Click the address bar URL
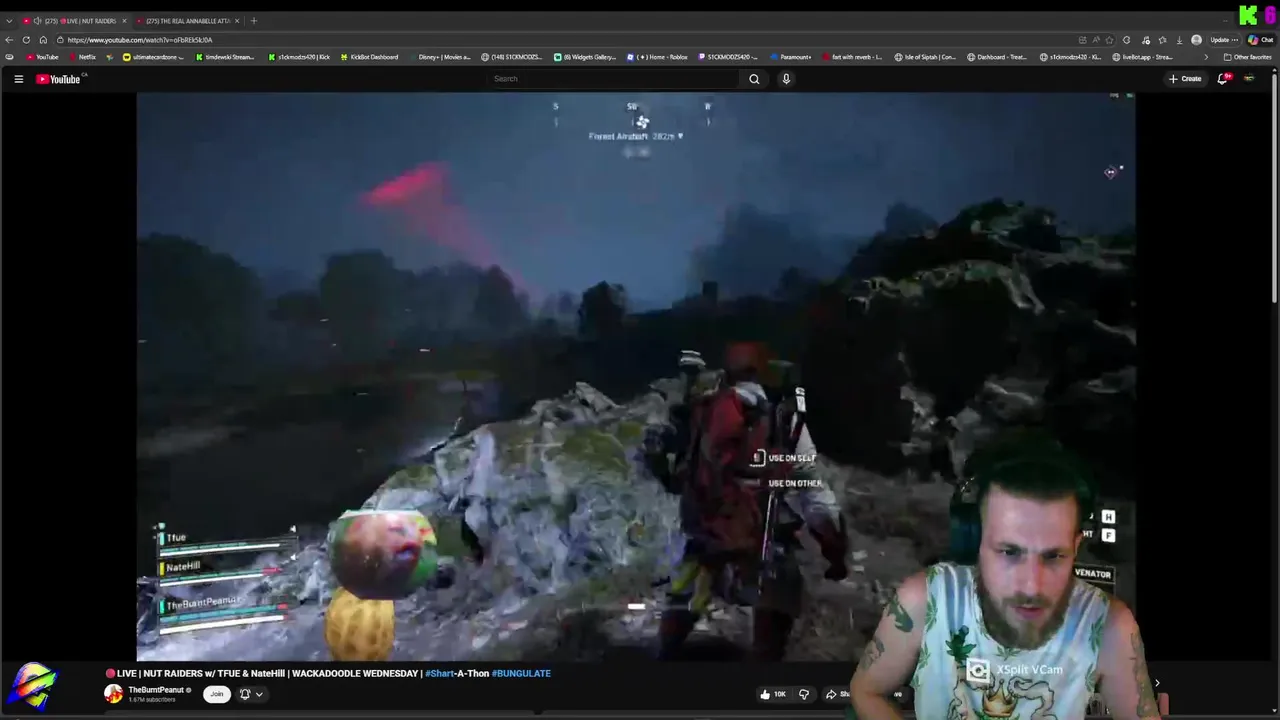Screen dimensions: 1280x720 point(140,40)
